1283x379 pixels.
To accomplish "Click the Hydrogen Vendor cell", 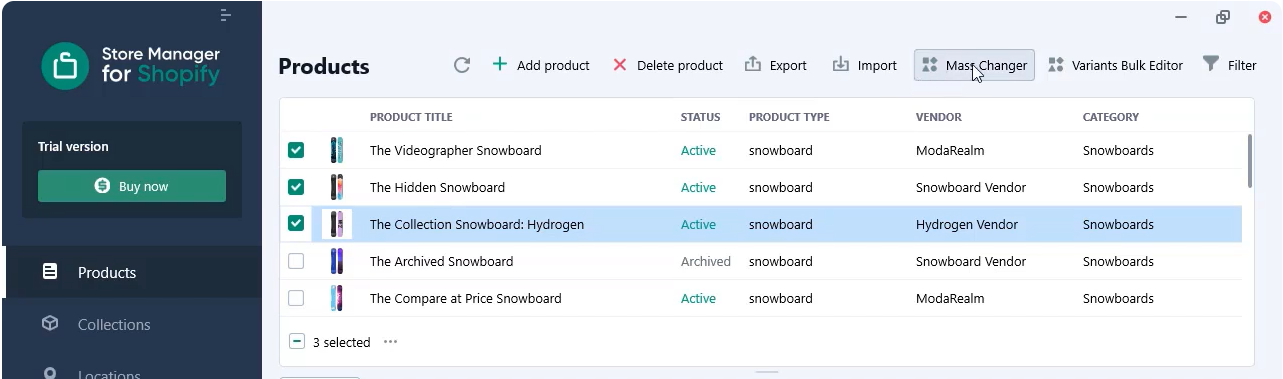I will [x=966, y=224].
